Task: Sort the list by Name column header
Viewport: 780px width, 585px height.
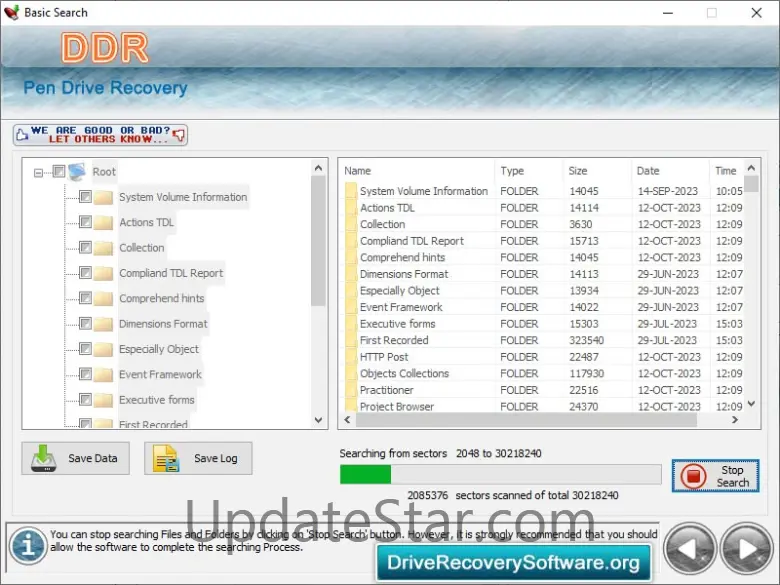Action: (417, 171)
